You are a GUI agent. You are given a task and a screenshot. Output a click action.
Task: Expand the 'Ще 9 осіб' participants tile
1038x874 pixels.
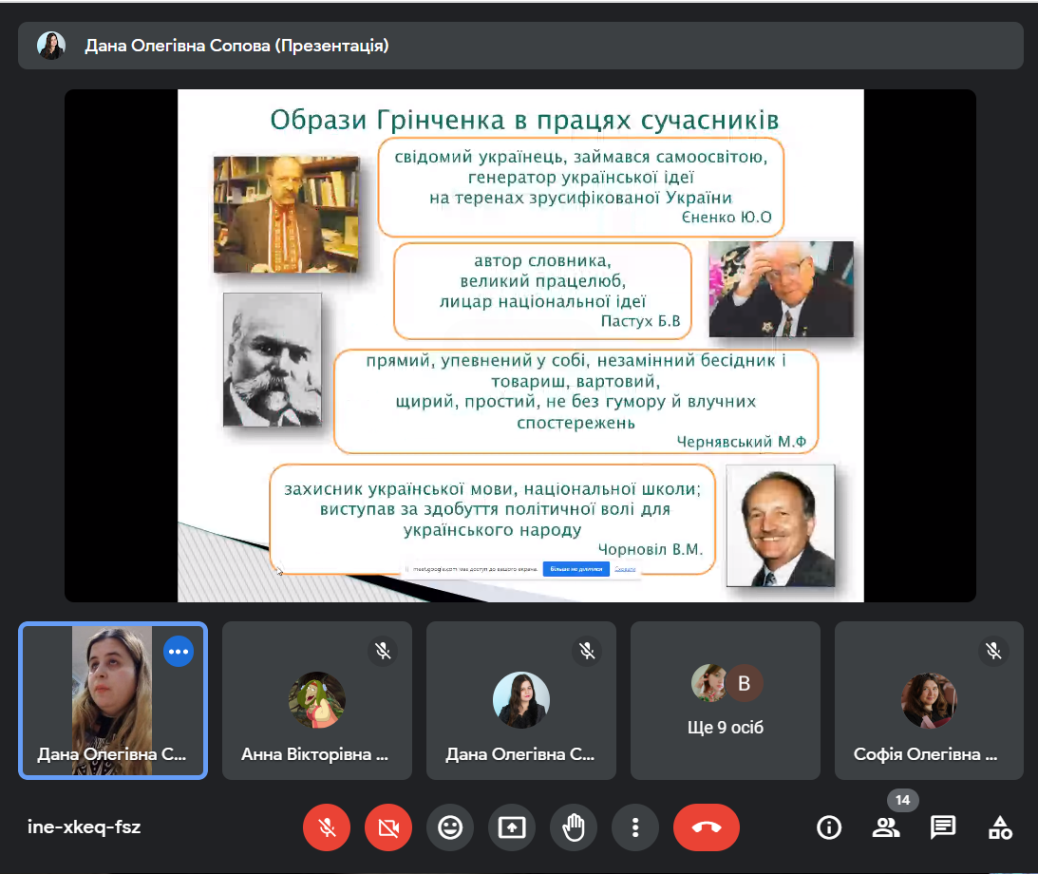tap(725, 700)
